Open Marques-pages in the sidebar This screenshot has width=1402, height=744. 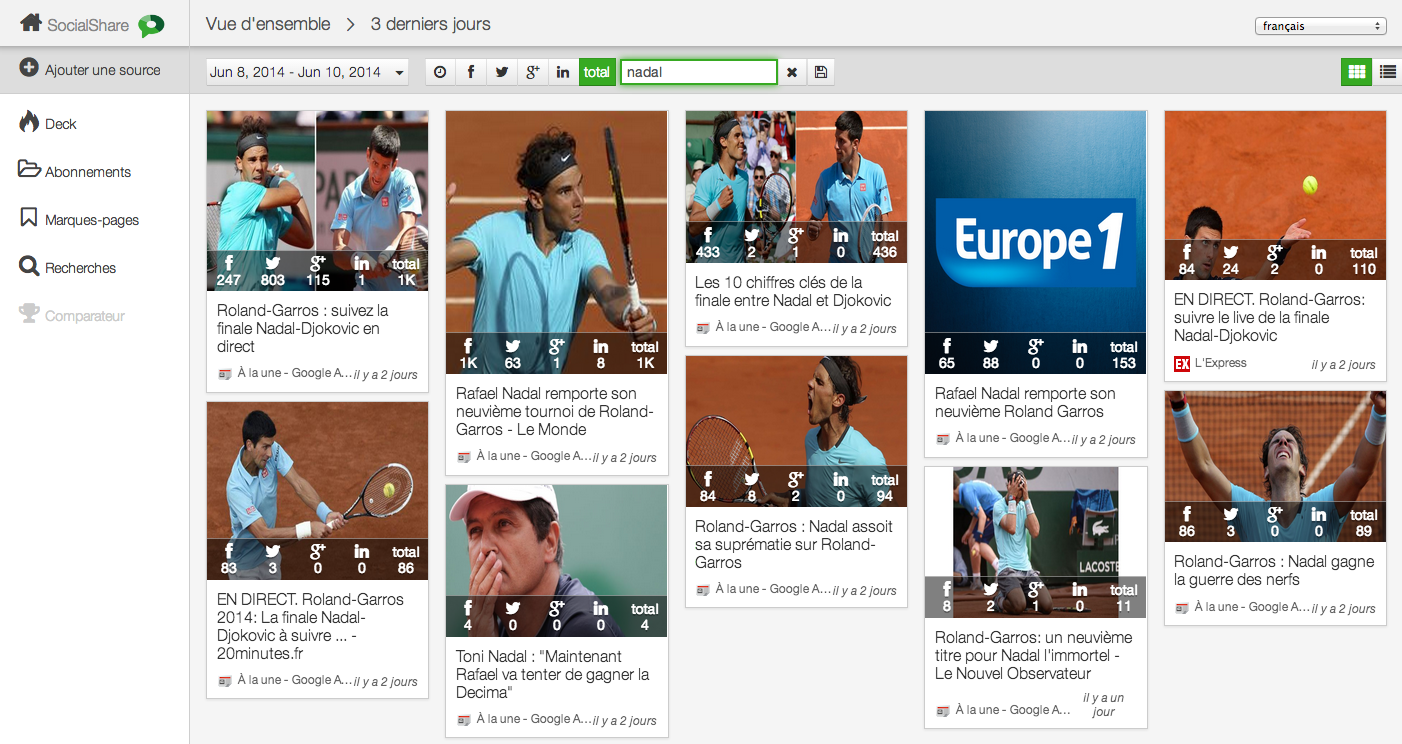pos(79,219)
